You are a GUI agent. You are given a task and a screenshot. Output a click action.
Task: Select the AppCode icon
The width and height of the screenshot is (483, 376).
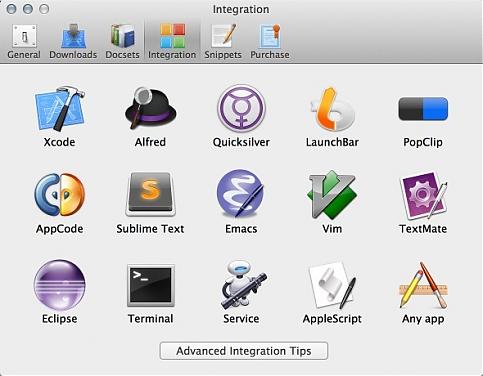pyautogui.click(x=60, y=195)
